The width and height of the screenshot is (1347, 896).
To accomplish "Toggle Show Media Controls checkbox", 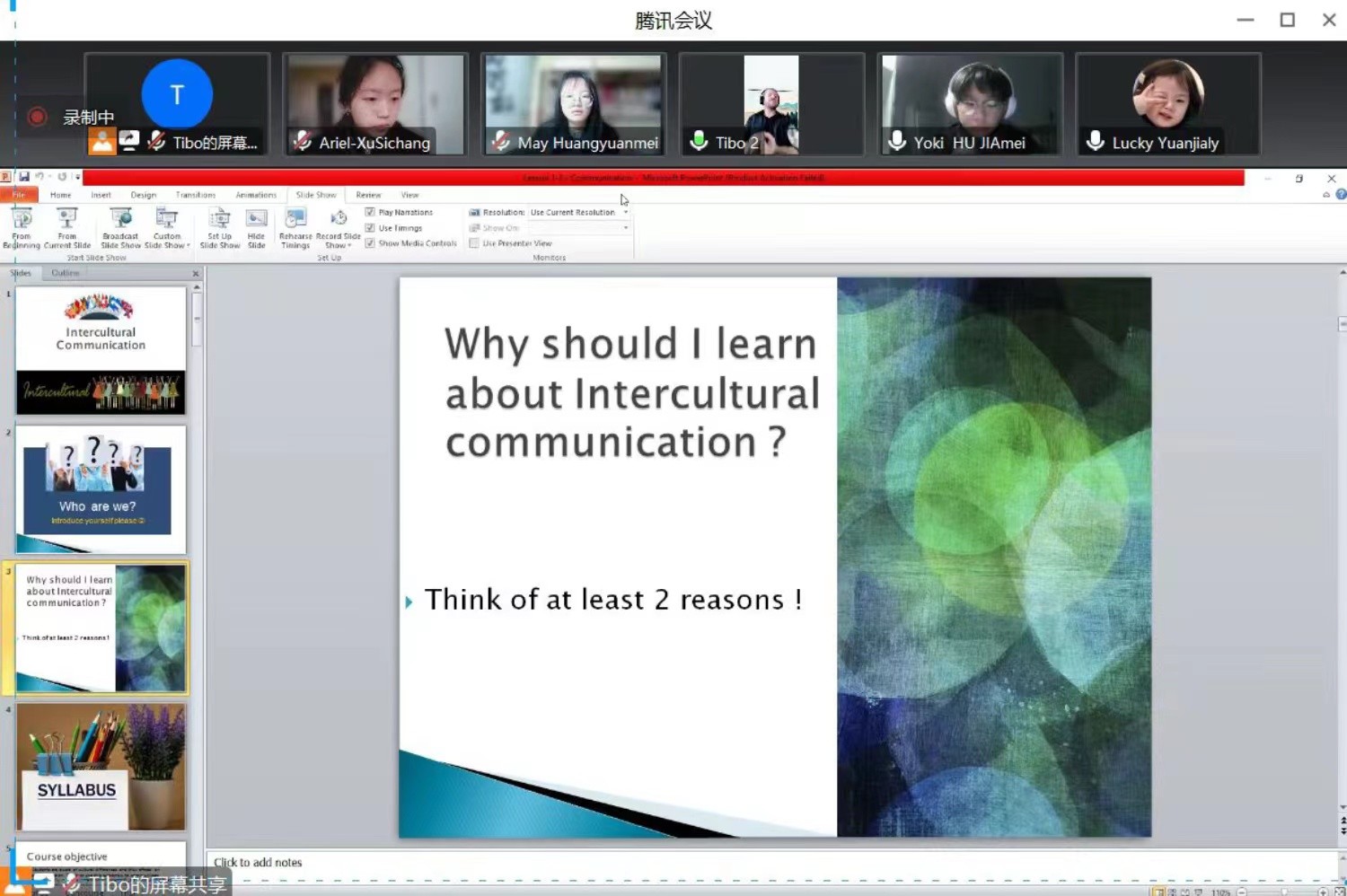I will (370, 242).
